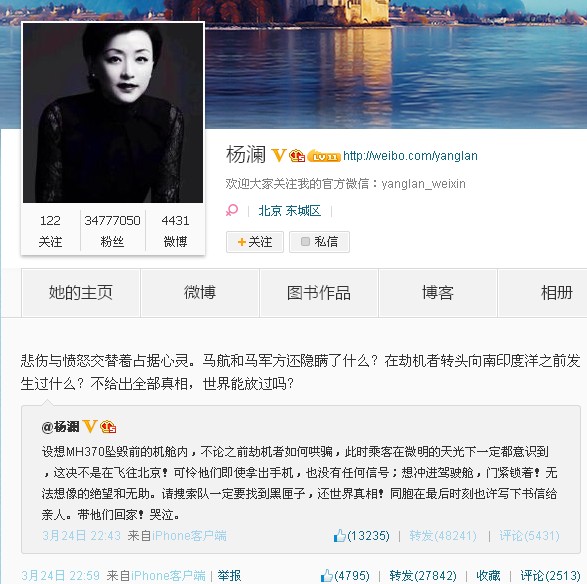Click 转发(27842) to repost
Screen dimensions: 587x584
423,575
